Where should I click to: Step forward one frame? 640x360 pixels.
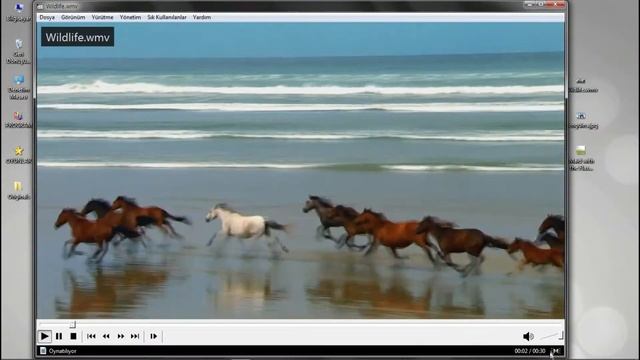point(153,336)
